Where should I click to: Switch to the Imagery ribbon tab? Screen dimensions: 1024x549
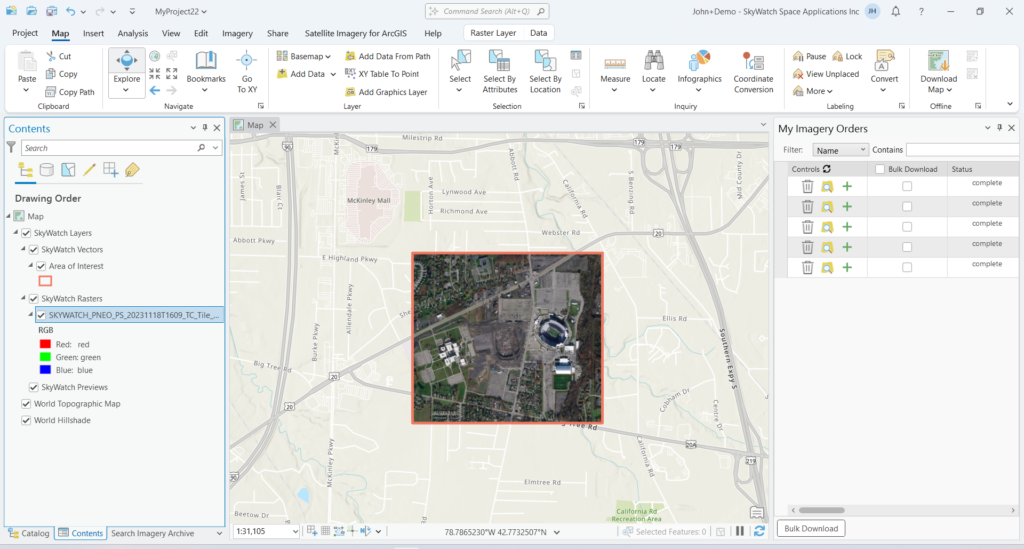pos(237,33)
